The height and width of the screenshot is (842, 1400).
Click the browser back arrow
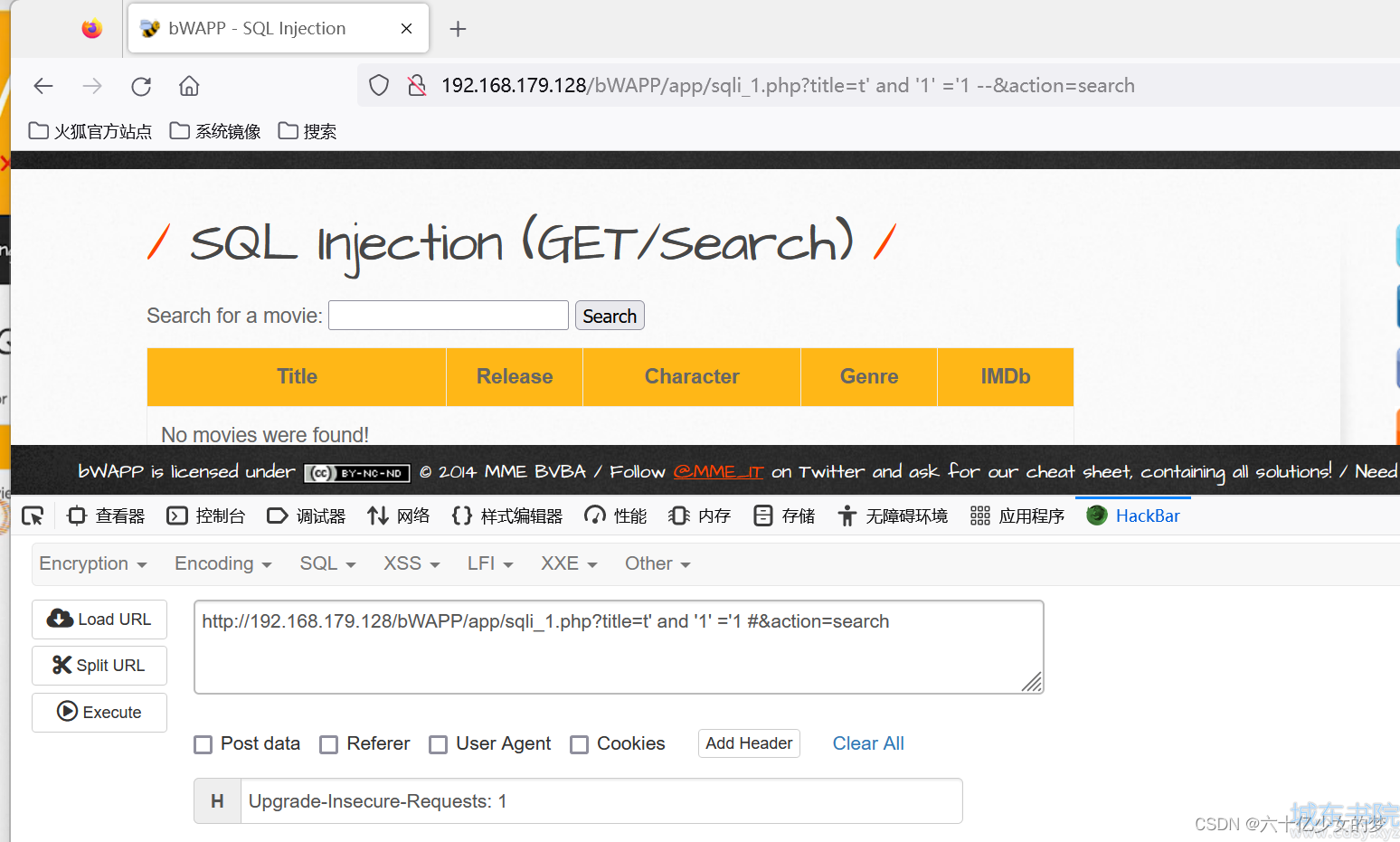[43, 86]
